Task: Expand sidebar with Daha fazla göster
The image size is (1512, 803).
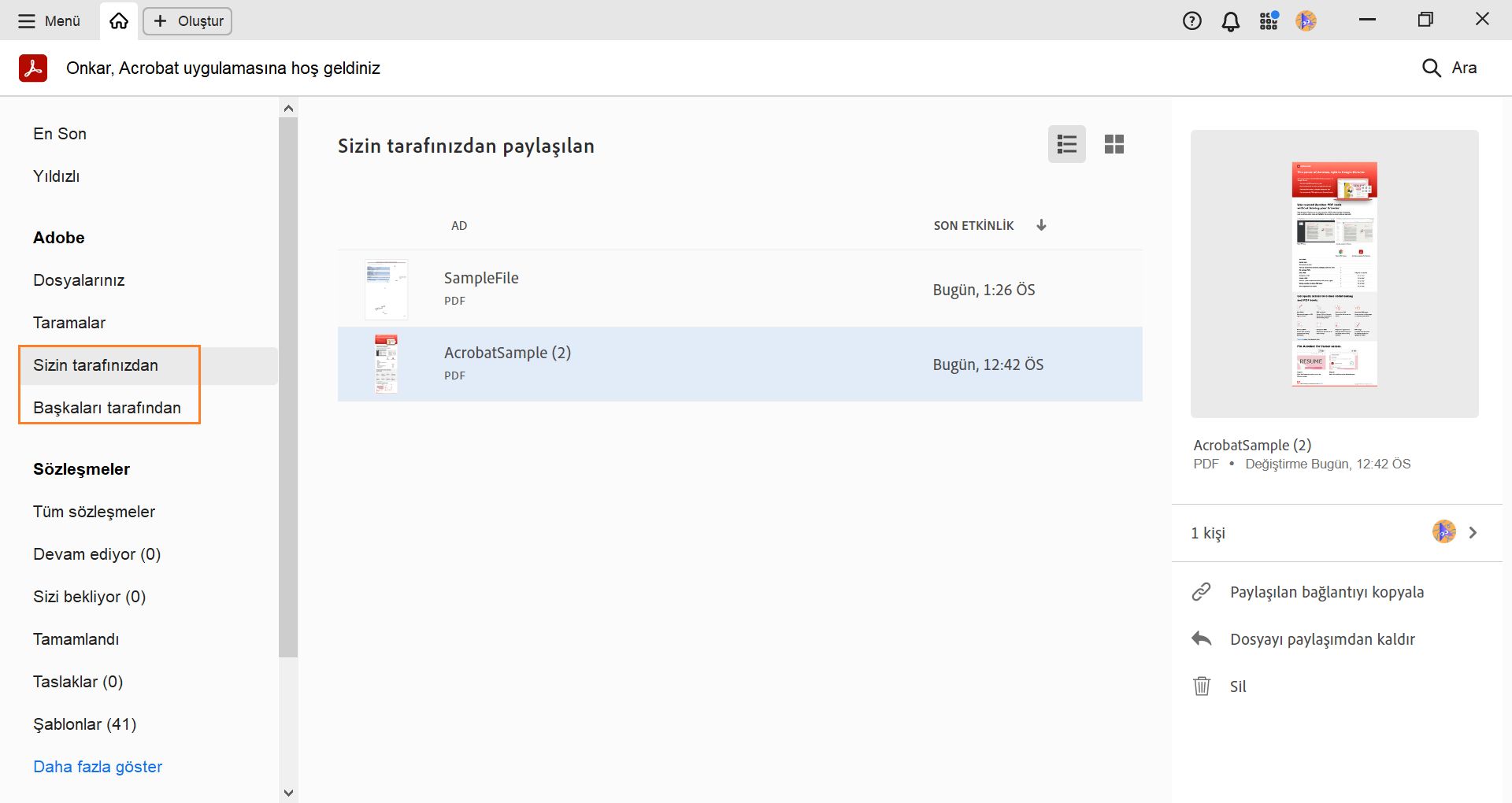Action: 98,767
